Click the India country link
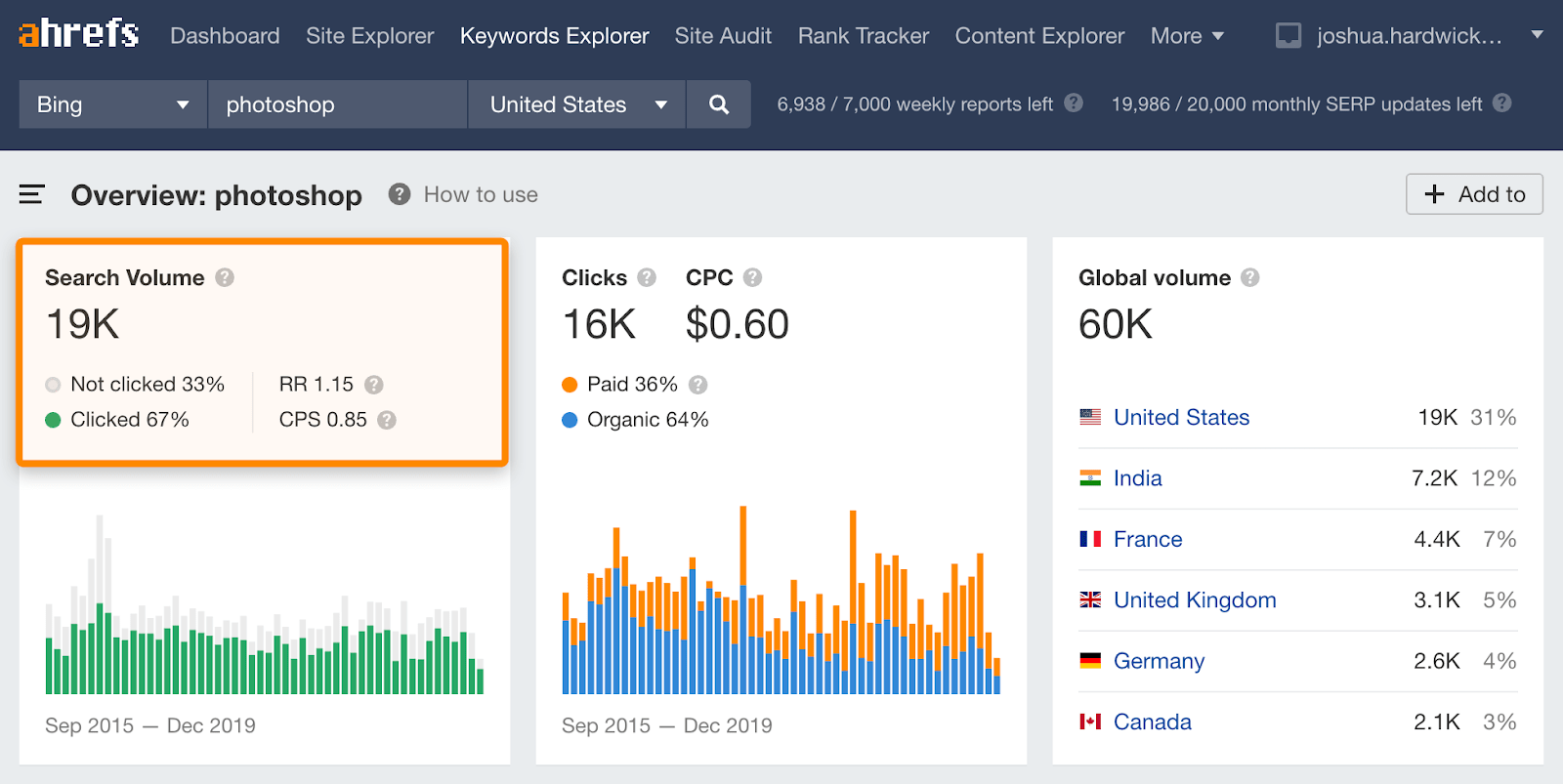The image size is (1563, 784). 1137,478
